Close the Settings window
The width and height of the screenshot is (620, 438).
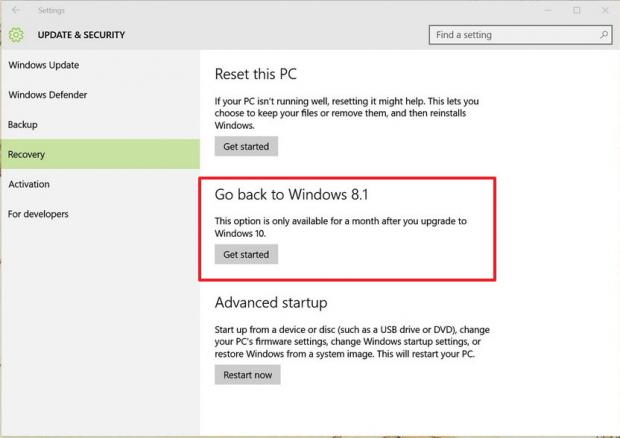(604, 10)
